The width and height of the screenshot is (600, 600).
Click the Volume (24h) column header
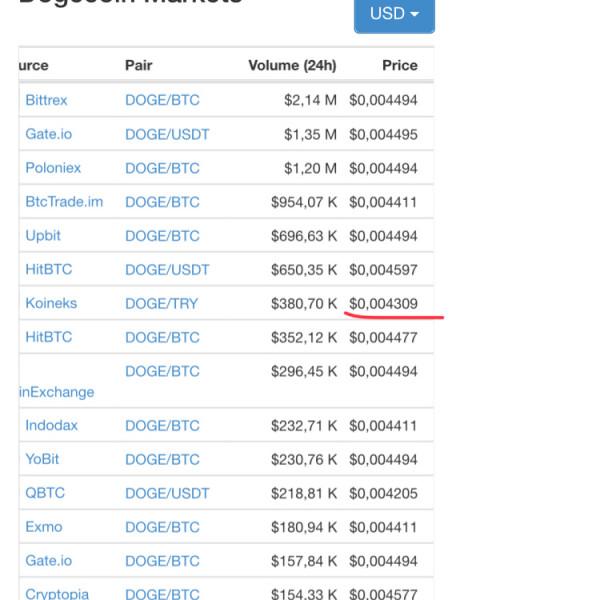pos(292,66)
